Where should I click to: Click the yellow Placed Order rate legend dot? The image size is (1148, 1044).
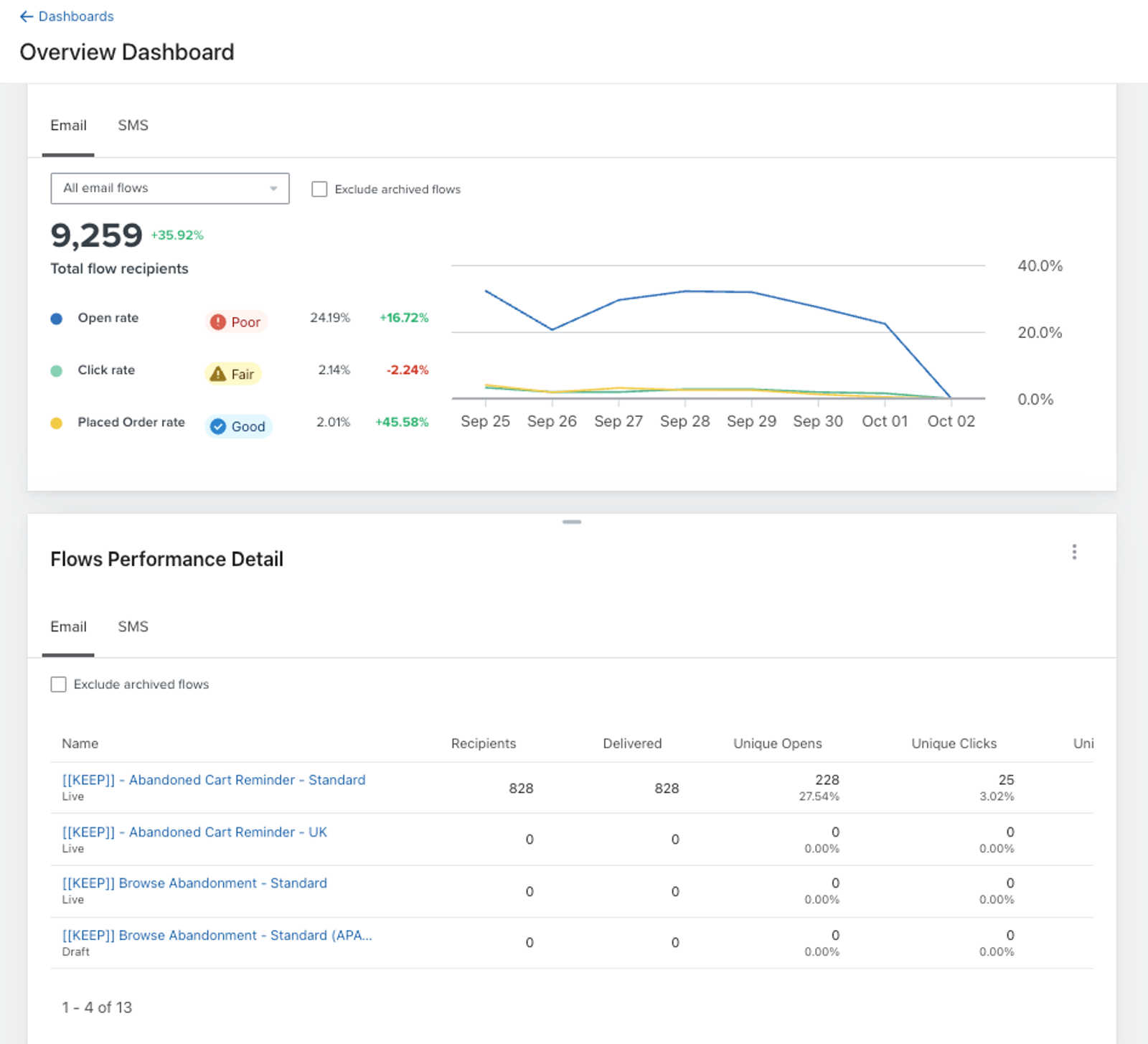click(x=57, y=423)
